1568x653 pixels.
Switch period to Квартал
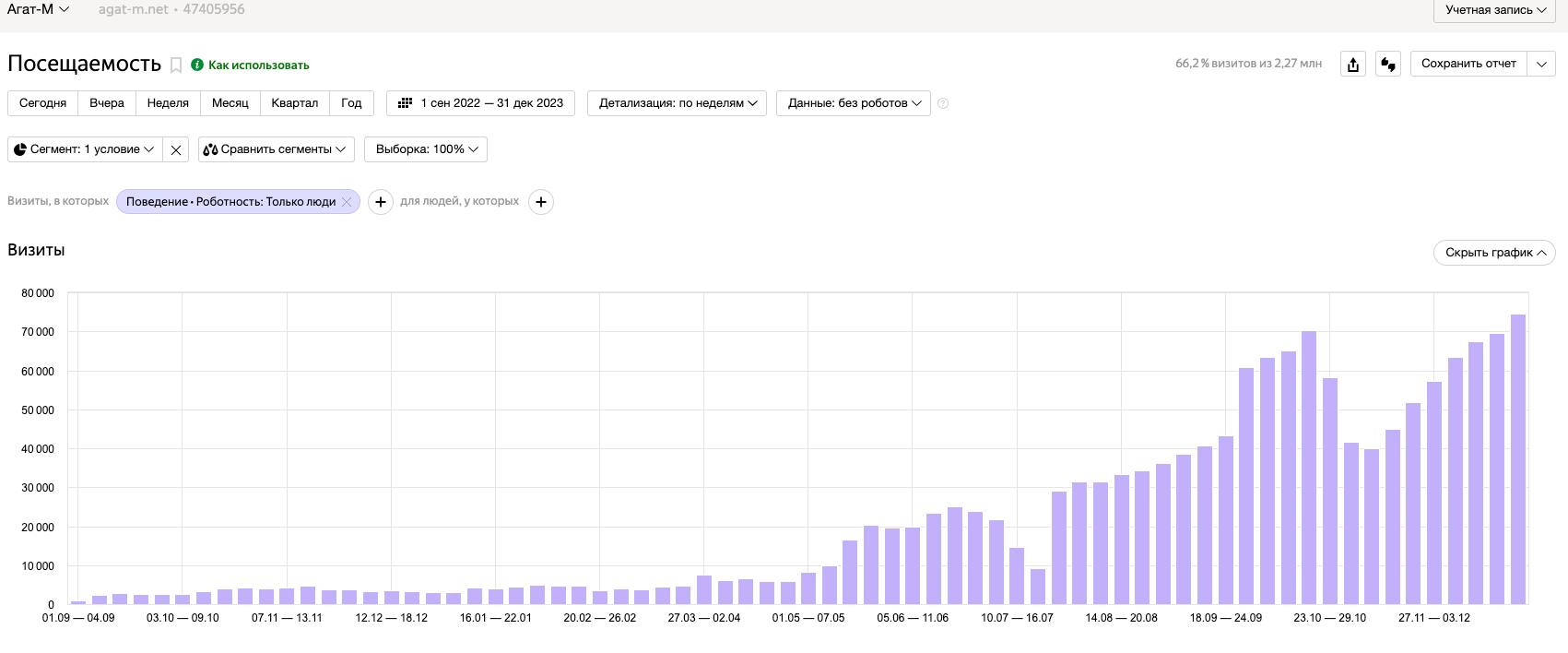[x=294, y=103]
